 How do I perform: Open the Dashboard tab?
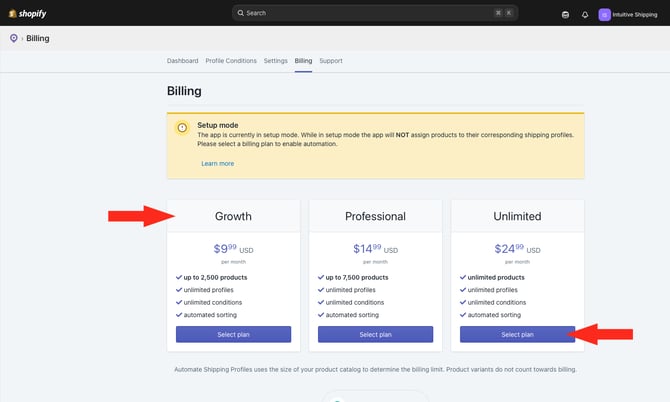point(182,61)
